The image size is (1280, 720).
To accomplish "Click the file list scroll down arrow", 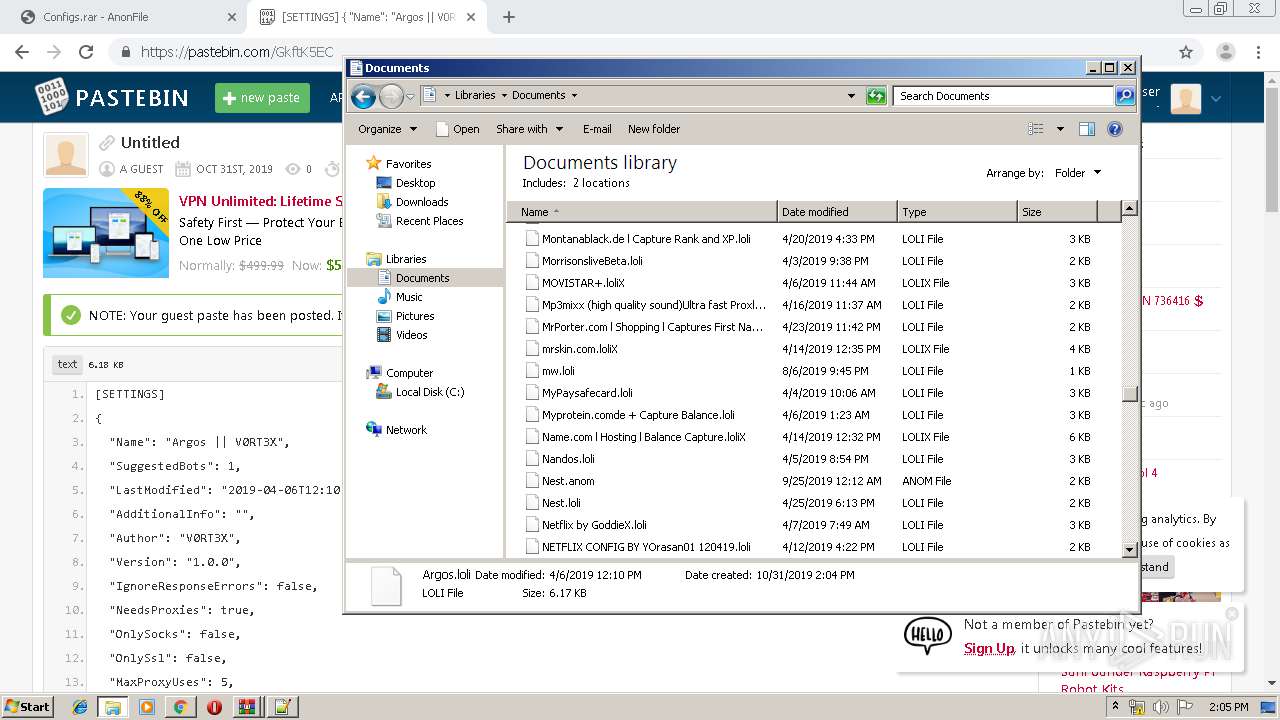I will 1129,549.
